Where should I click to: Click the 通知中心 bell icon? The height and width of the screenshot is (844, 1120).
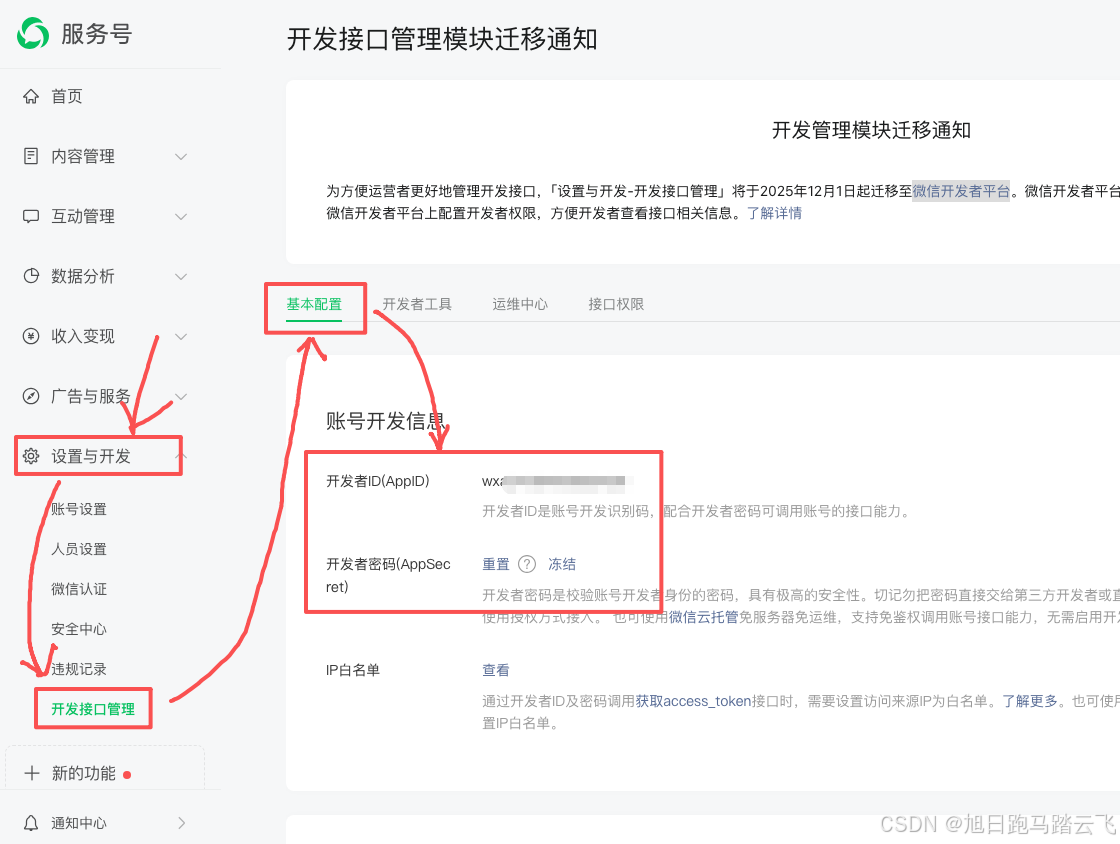[x=31, y=823]
